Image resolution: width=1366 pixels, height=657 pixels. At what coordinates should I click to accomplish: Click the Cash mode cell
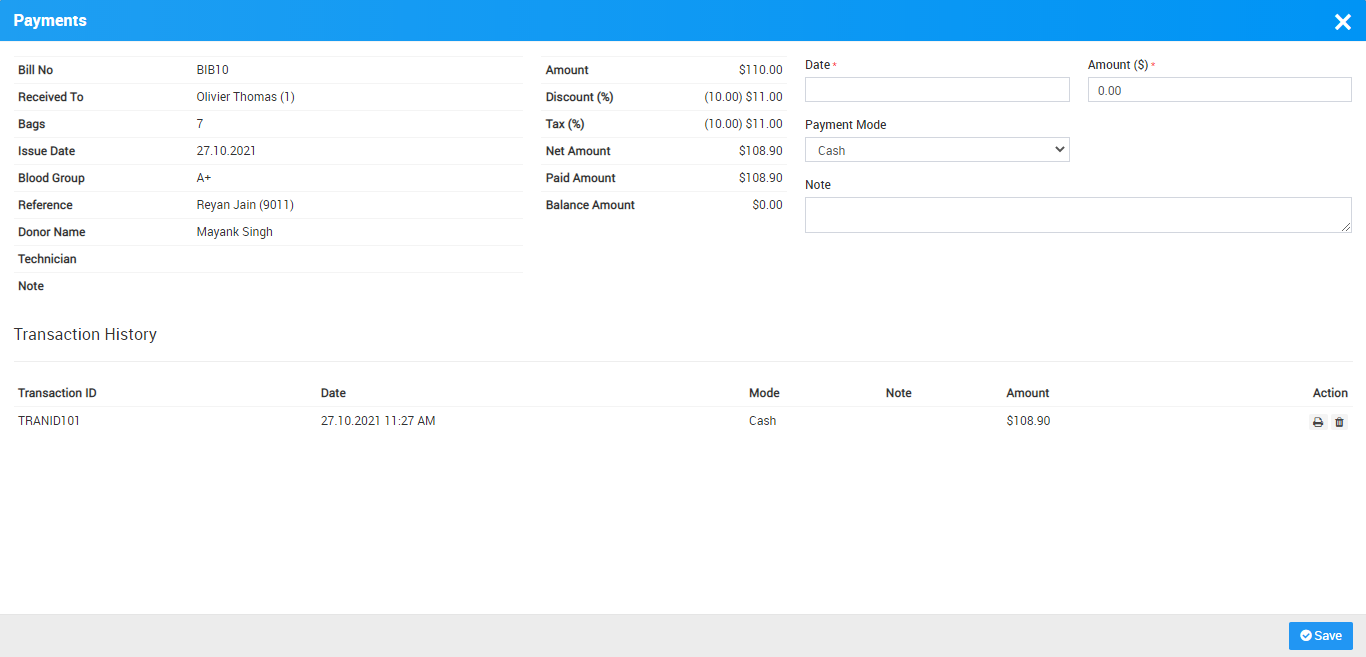[x=763, y=421]
